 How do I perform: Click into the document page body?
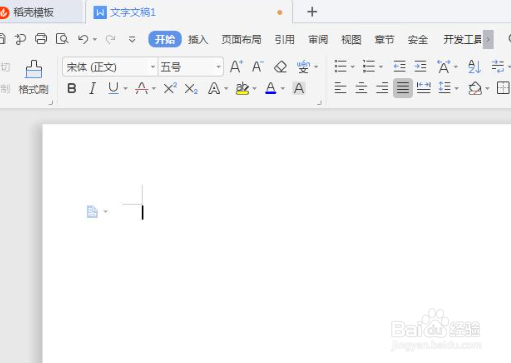click(277, 243)
